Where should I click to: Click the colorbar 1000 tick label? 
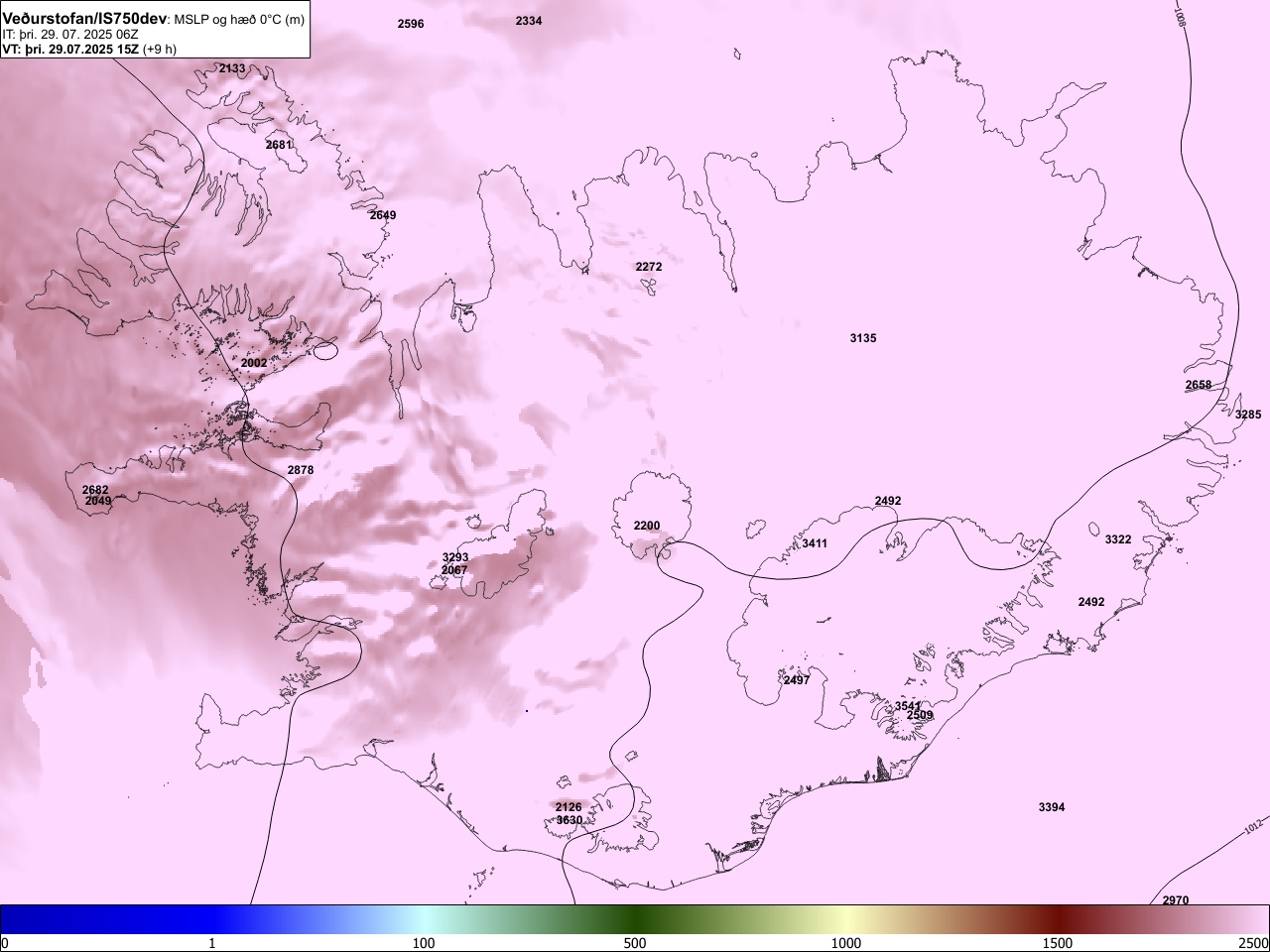[x=846, y=942]
